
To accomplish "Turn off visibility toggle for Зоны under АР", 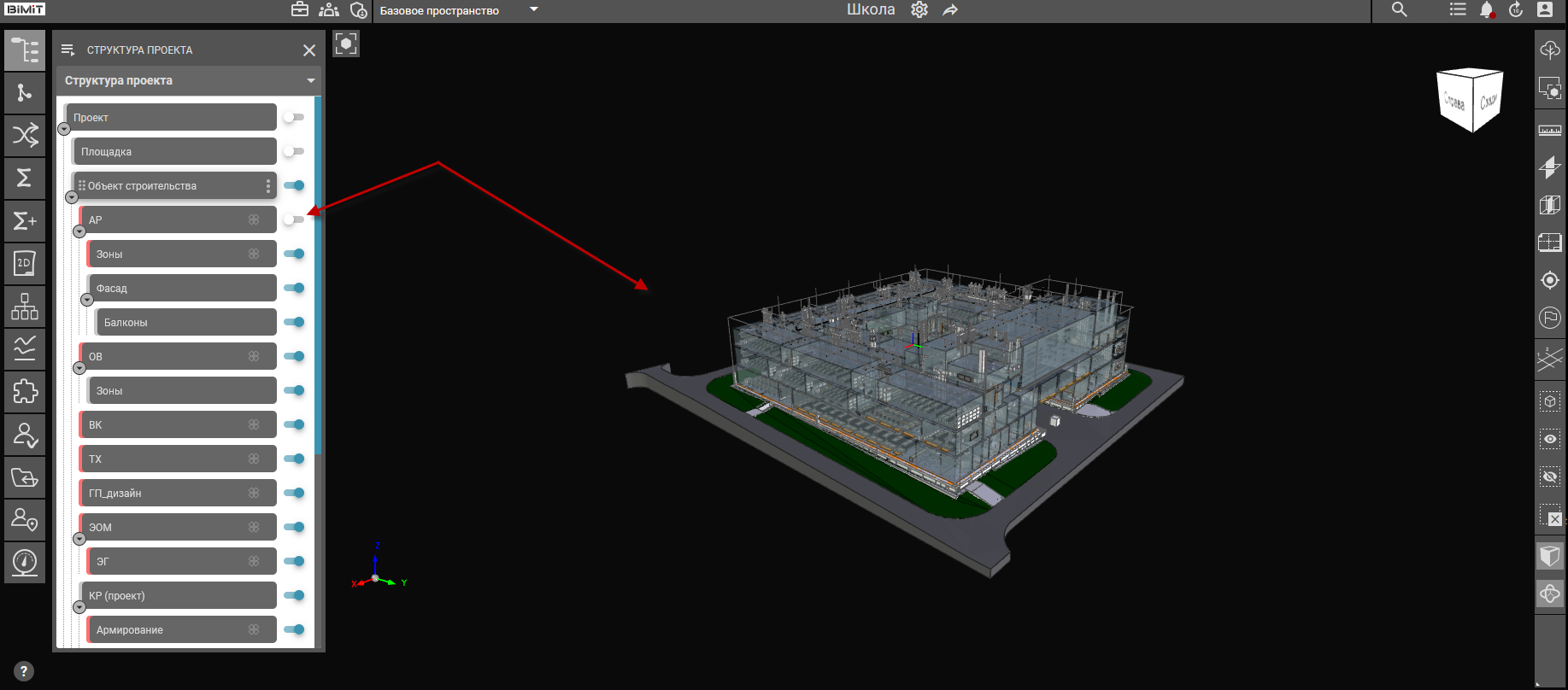I will coord(294,254).
